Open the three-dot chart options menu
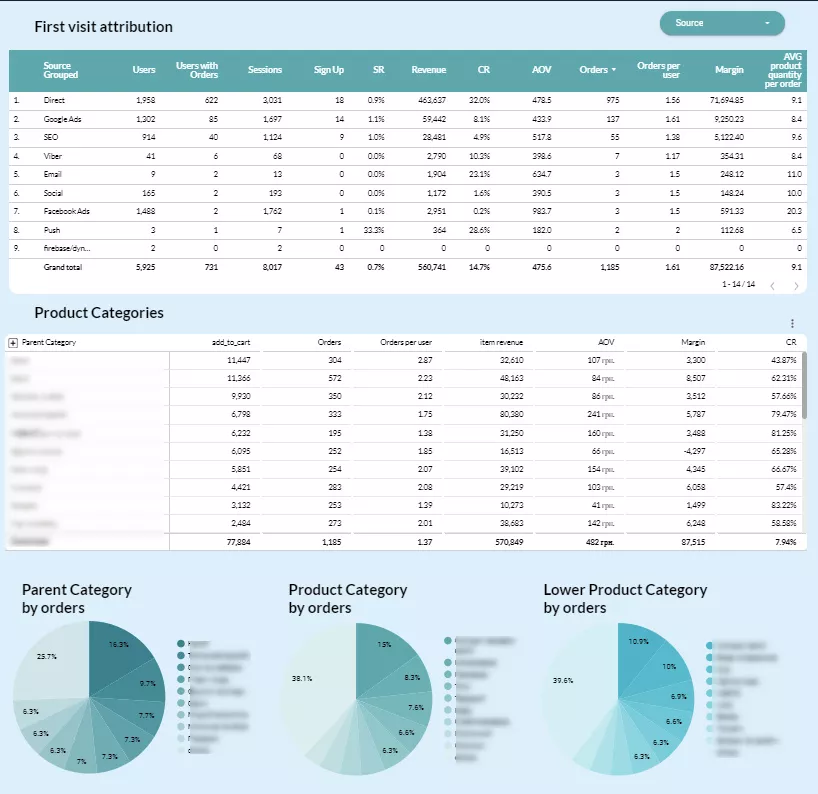The image size is (818, 794). tap(792, 323)
